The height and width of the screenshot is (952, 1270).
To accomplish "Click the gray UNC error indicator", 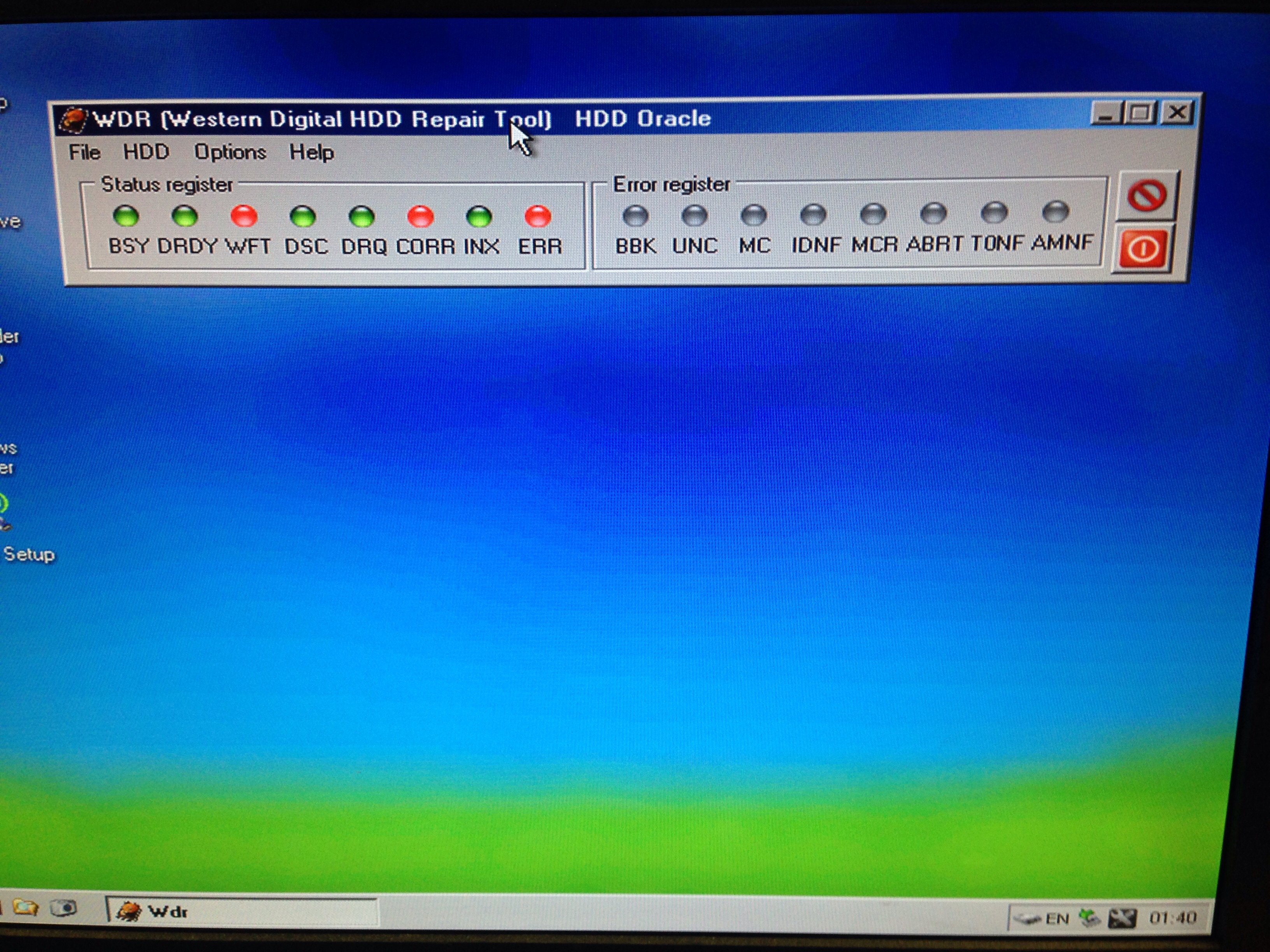I will [695, 215].
